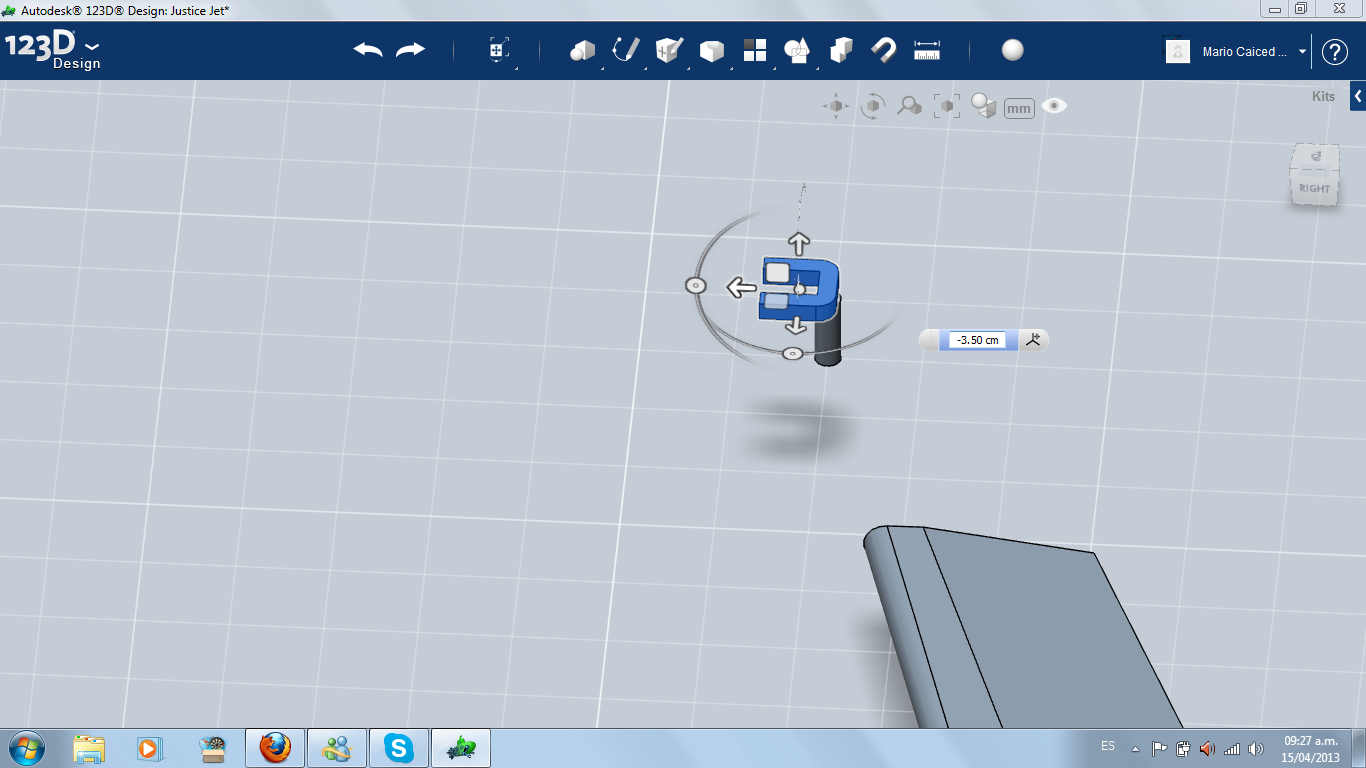This screenshot has height=768, width=1366.
Task: Open Firefox from the taskbar
Action: [x=275, y=748]
